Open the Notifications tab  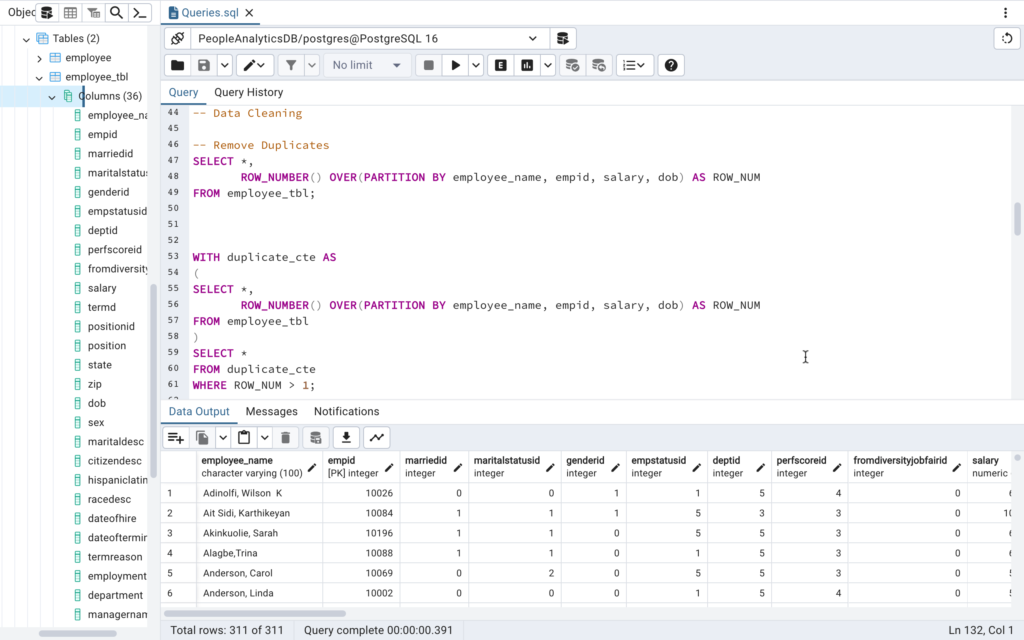point(346,411)
